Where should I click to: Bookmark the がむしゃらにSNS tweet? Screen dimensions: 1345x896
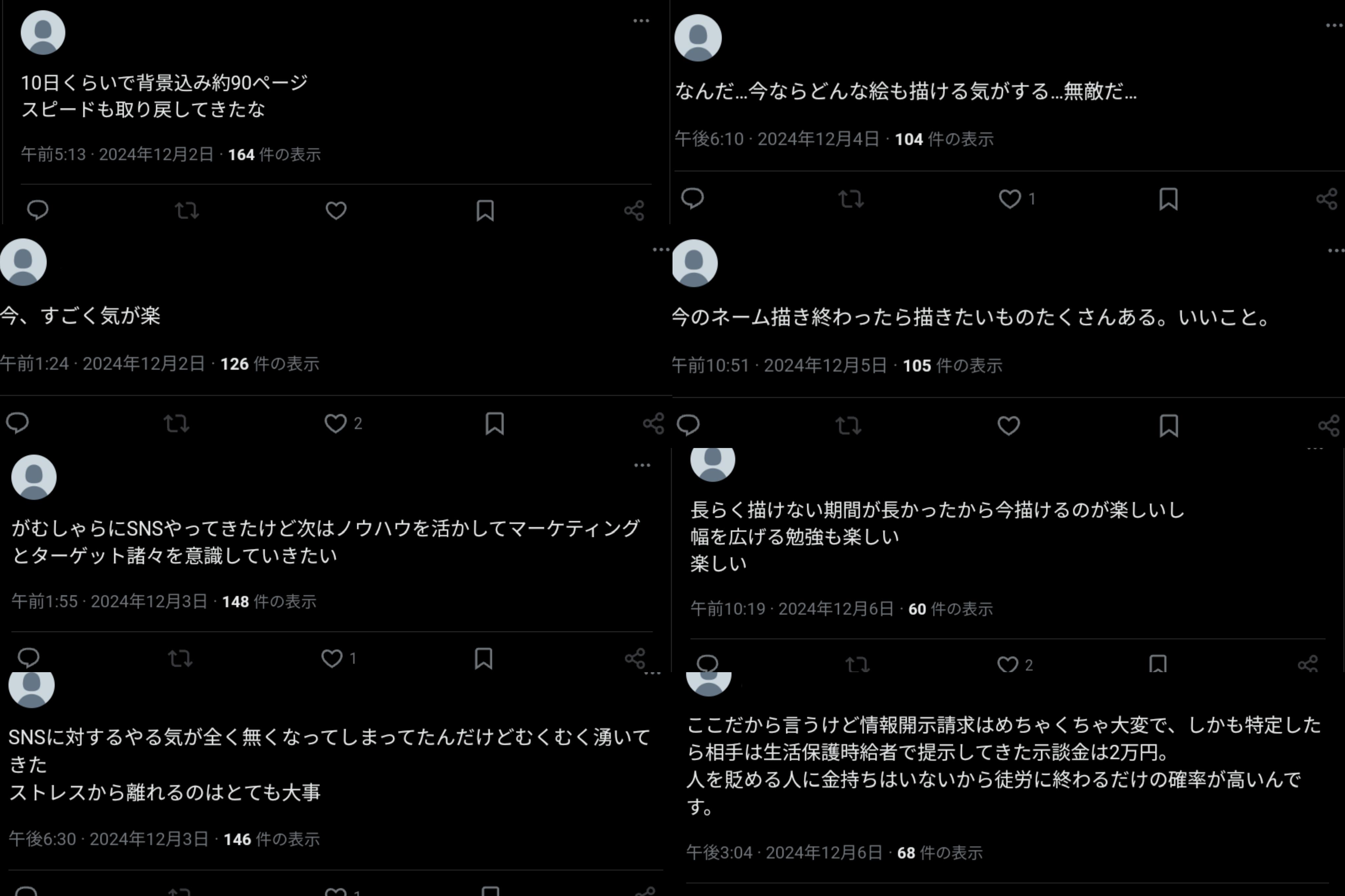pos(484,658)
